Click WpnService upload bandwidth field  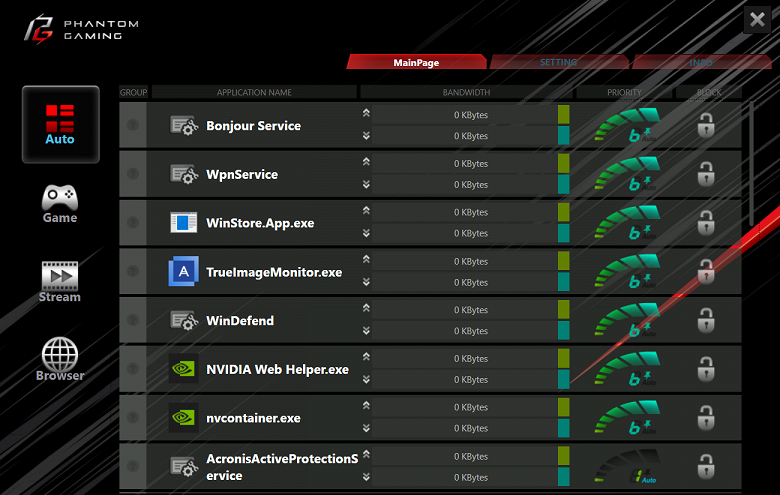pos(465,164)
